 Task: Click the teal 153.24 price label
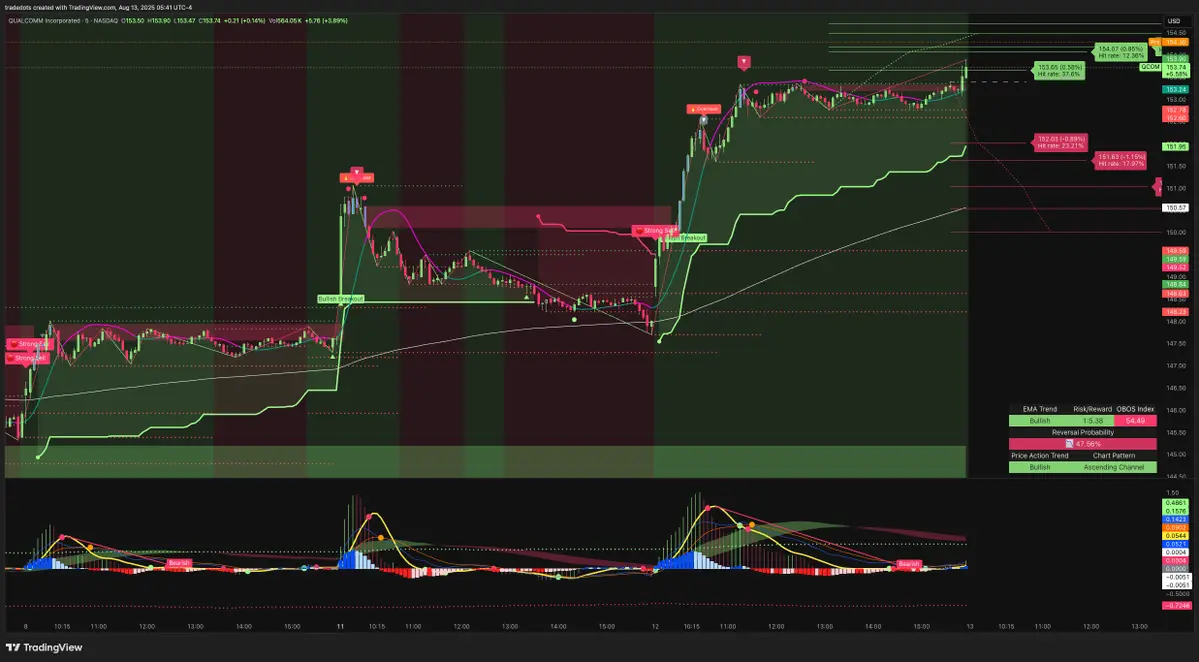[1175, 89]
